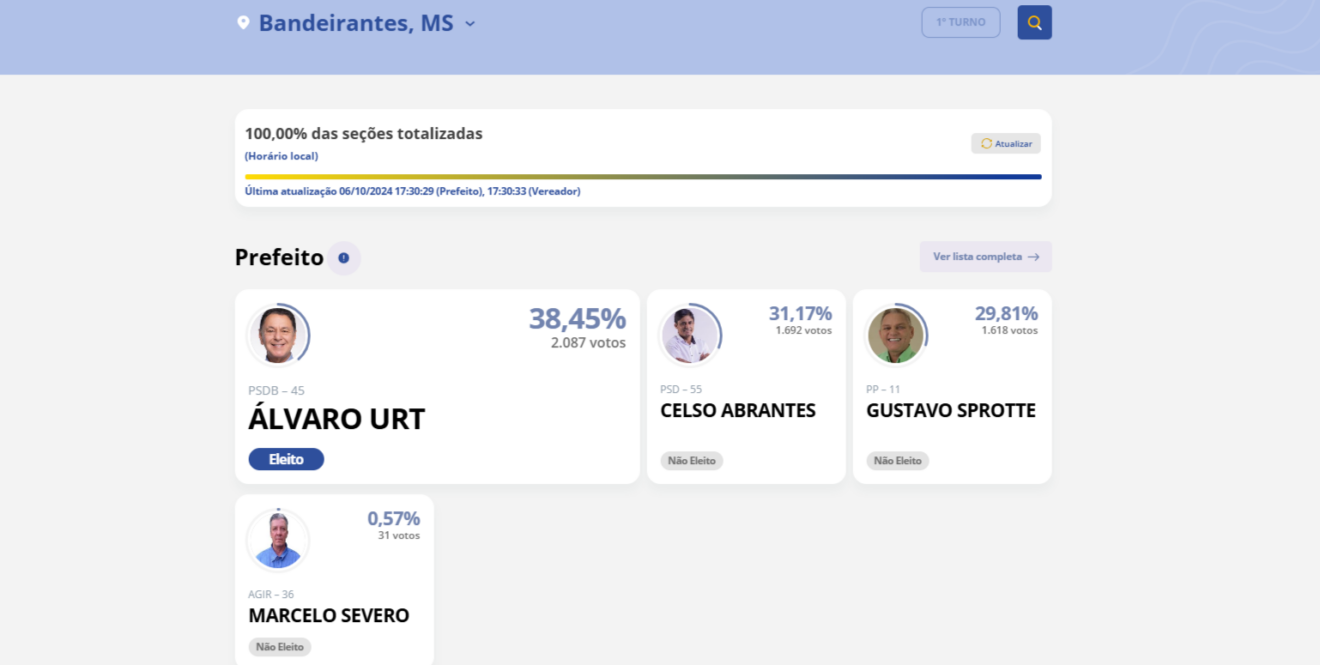Click the ÁLVARO URT candidate name
Image resolution: width=1320 pixels, height=665 pixels.
[337, 418]
